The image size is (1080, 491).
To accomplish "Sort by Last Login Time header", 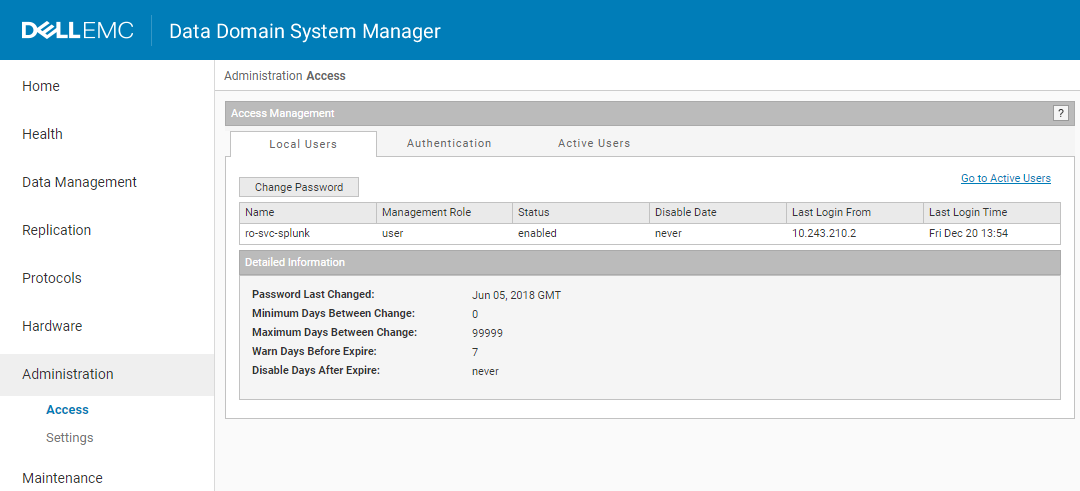I will click(992, 213).
